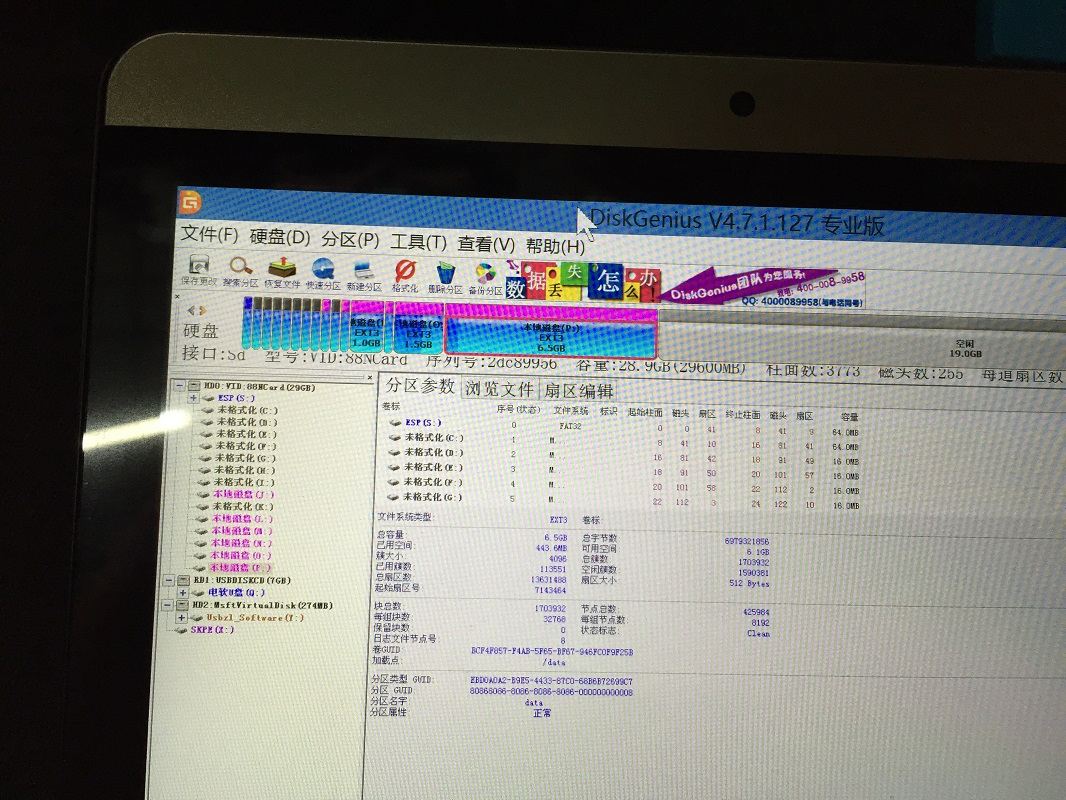Screen dimensions: 1066x800
Task: Click the 删除分区 (delete partition) trash icon
Action: click(445, 278)
